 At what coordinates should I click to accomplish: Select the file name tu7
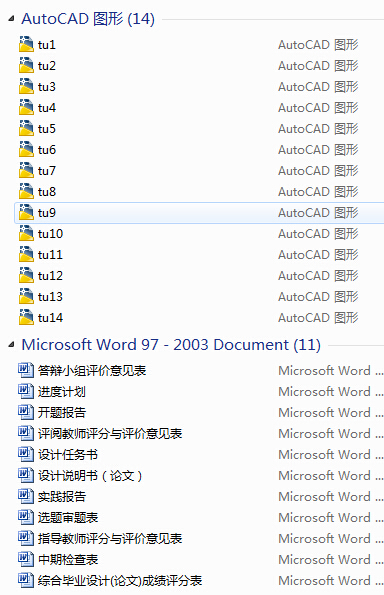(x=47, y=171)
